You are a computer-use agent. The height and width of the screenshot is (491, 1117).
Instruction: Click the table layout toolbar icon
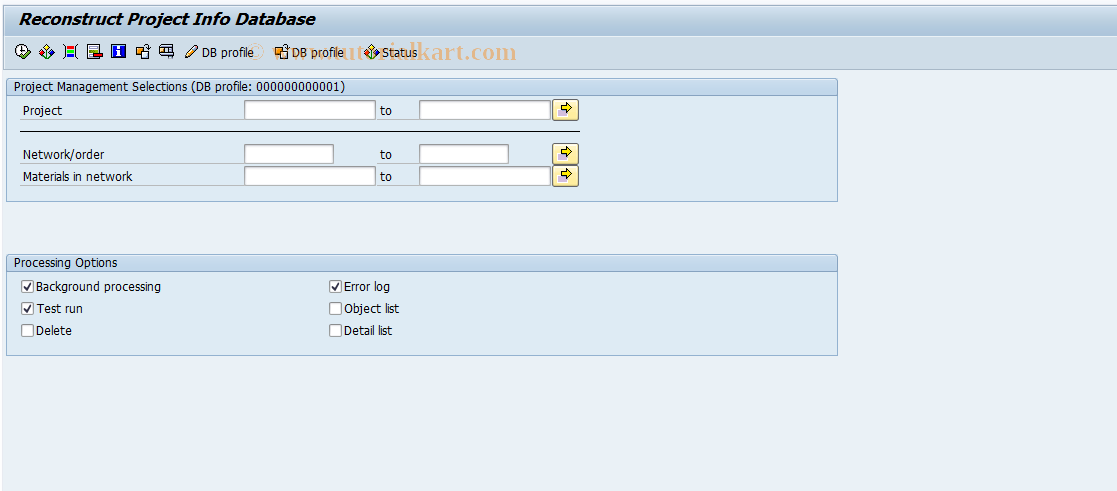pos(167,51)
